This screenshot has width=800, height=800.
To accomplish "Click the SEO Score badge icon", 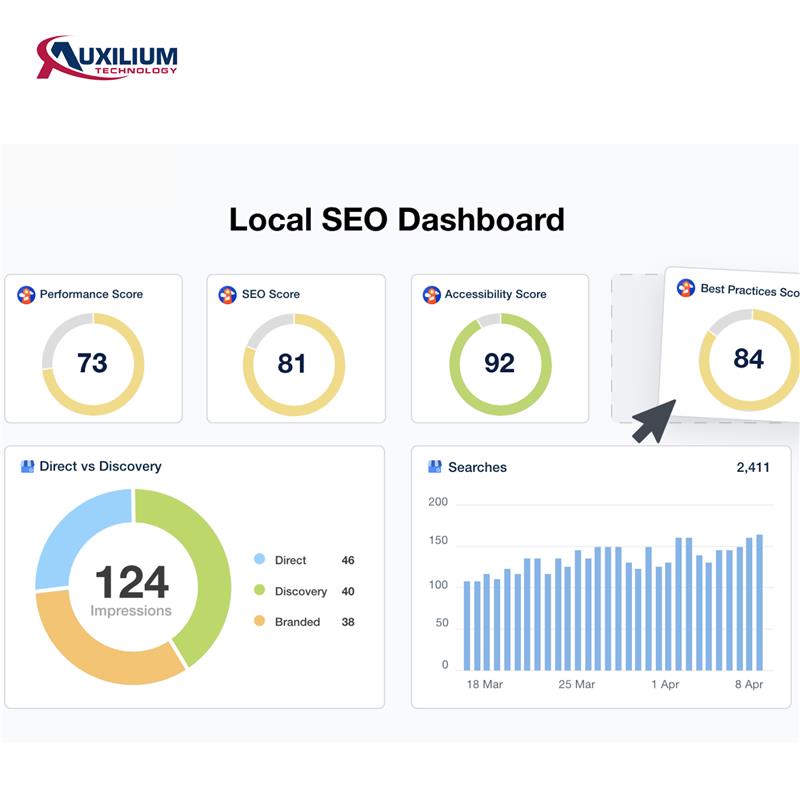I will click(227, 294).
